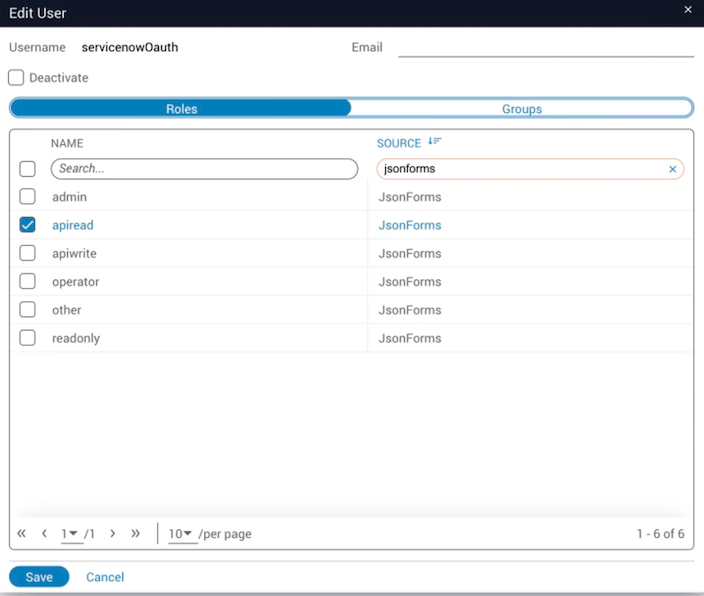
Task: Focus the Name search field
Action: pyautogui.click(x=204, y=169)
